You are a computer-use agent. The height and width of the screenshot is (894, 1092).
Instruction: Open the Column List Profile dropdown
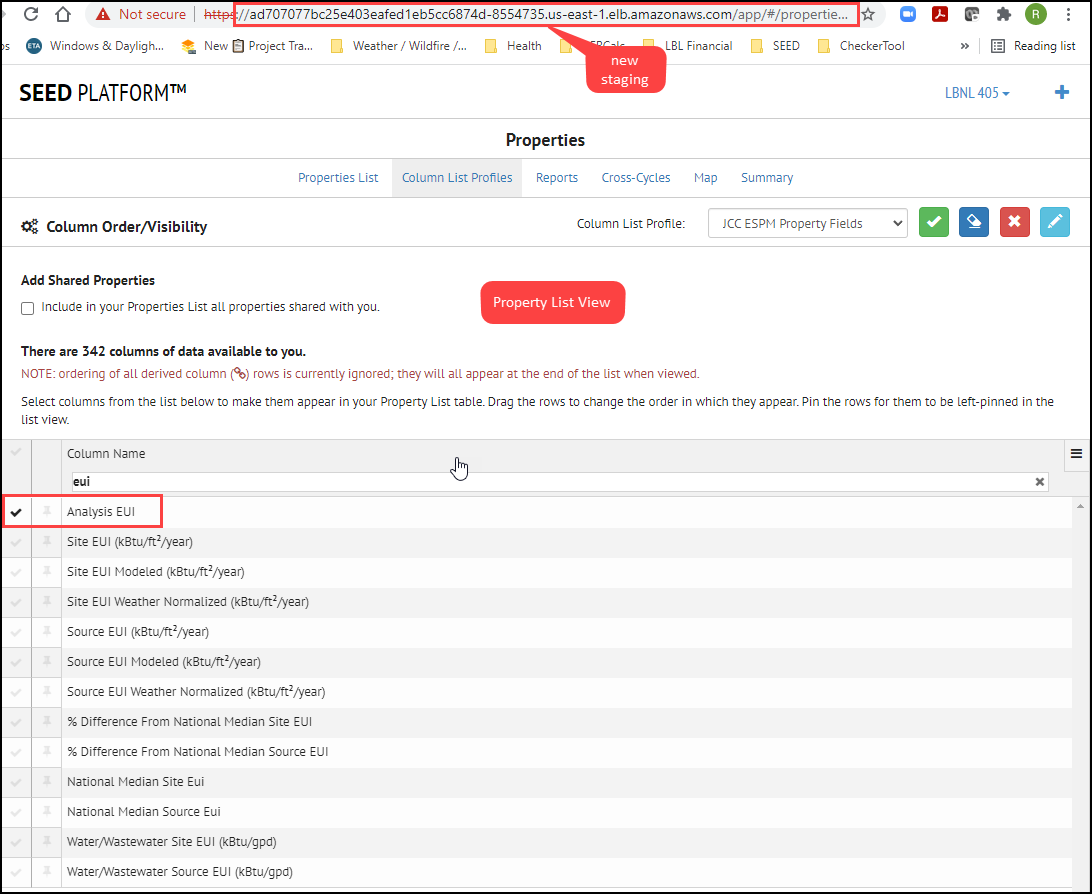tap(807, 222)
